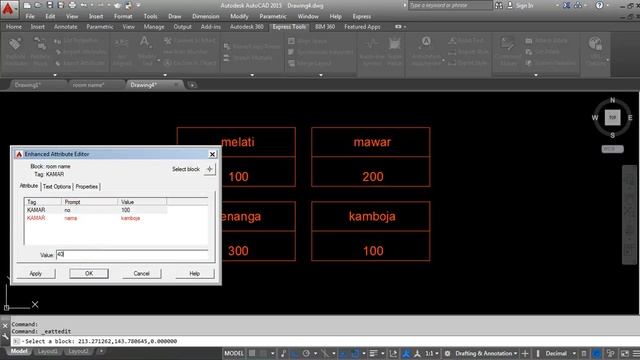Switch to the room name* drawing tab
This screenshot has height=360, width=640.
(x=89, y=85)
